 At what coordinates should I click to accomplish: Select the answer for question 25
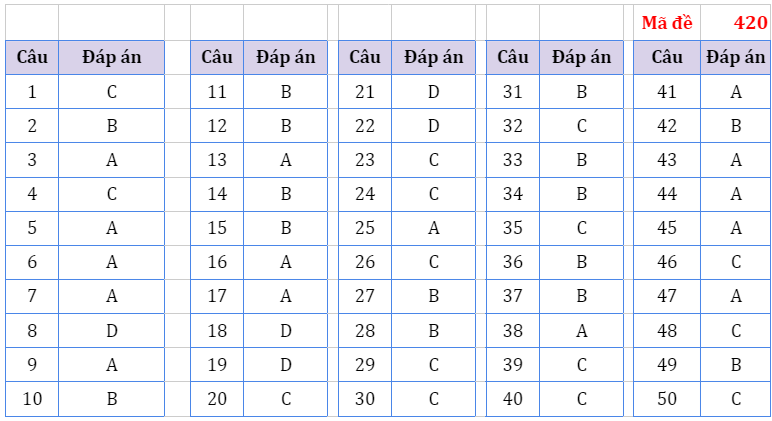tap(434, 228)
